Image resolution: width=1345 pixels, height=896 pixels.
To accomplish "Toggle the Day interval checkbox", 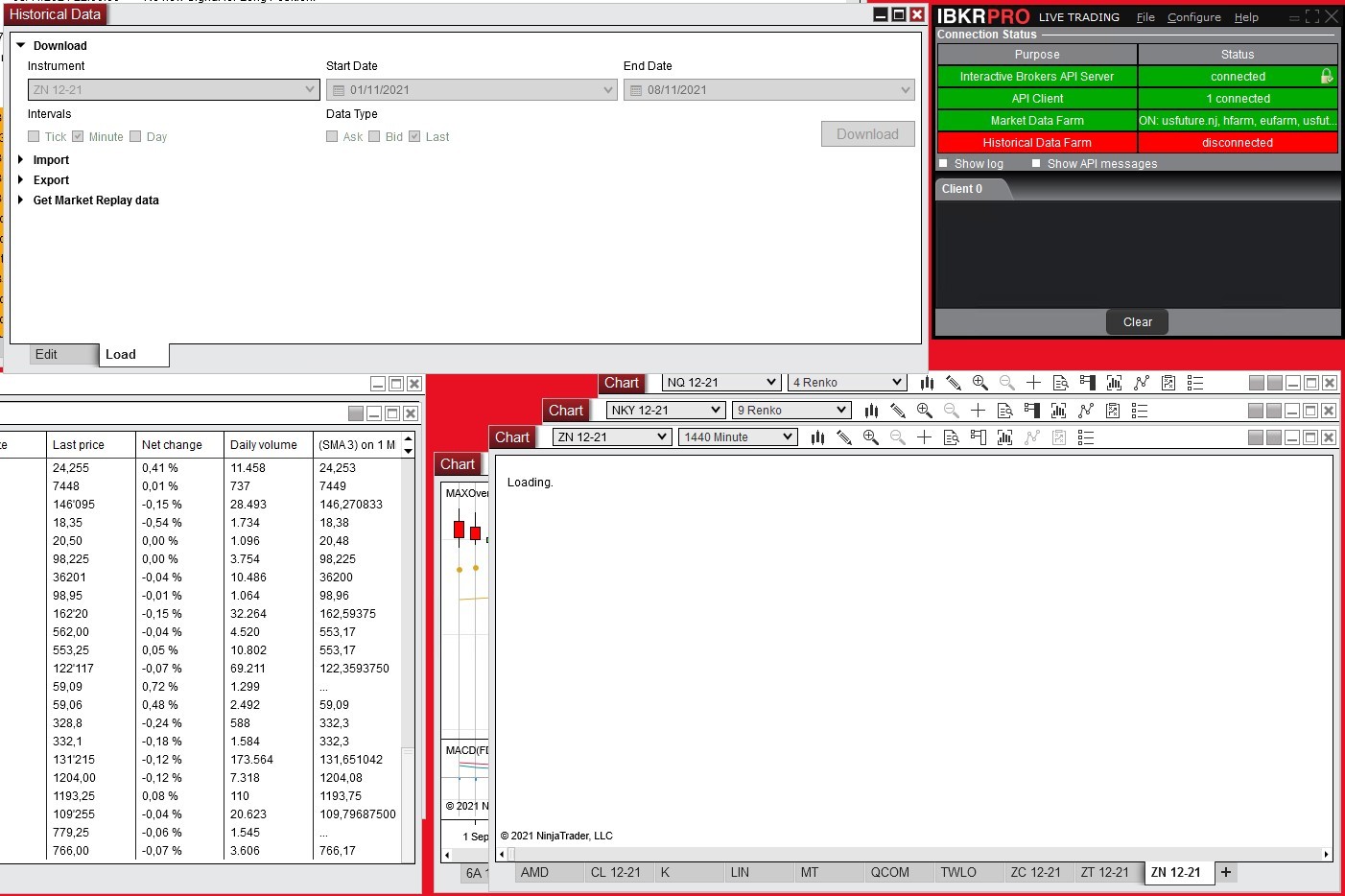I will click(135, 136).
